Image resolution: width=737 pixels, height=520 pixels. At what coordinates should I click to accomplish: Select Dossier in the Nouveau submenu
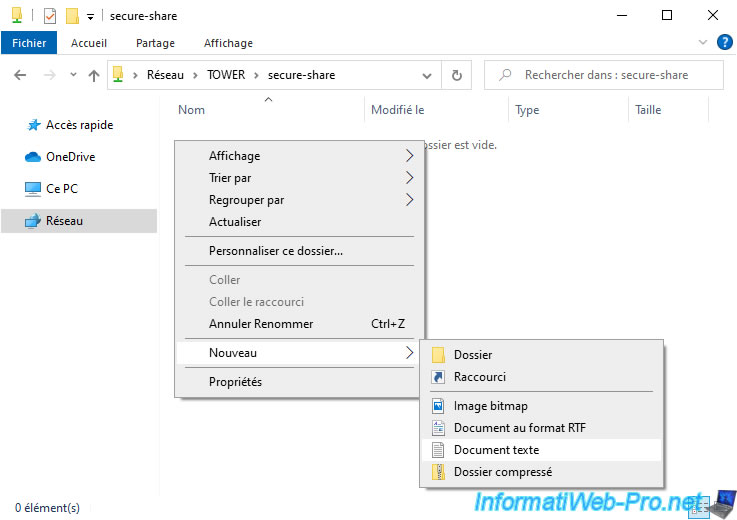pos(473,355)
